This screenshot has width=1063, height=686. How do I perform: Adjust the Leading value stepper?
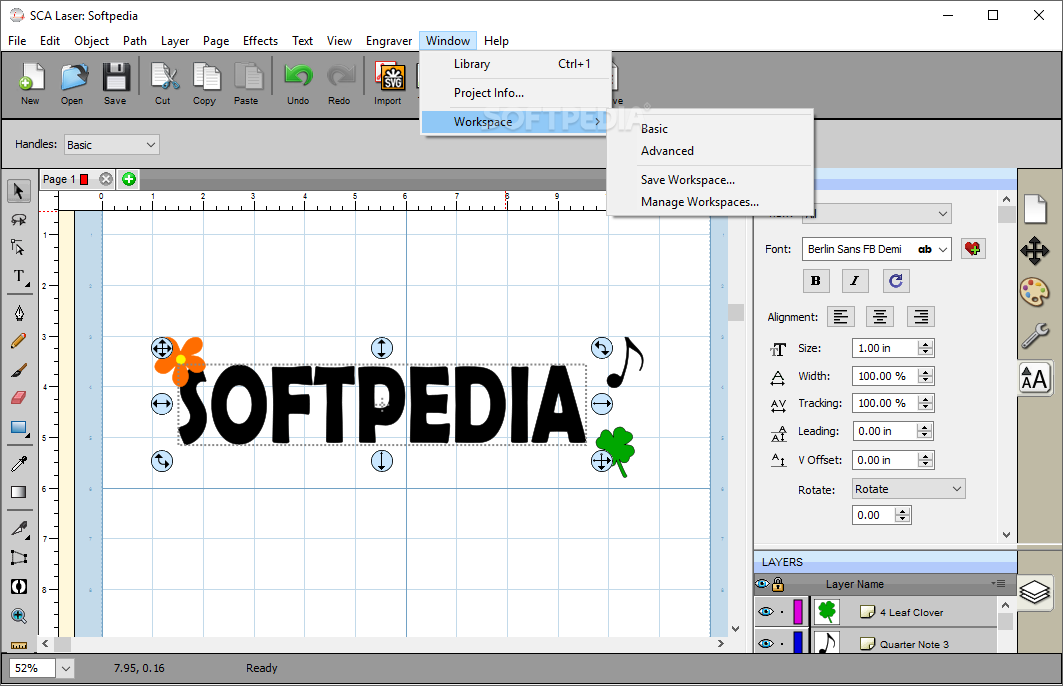click(925, 431)
